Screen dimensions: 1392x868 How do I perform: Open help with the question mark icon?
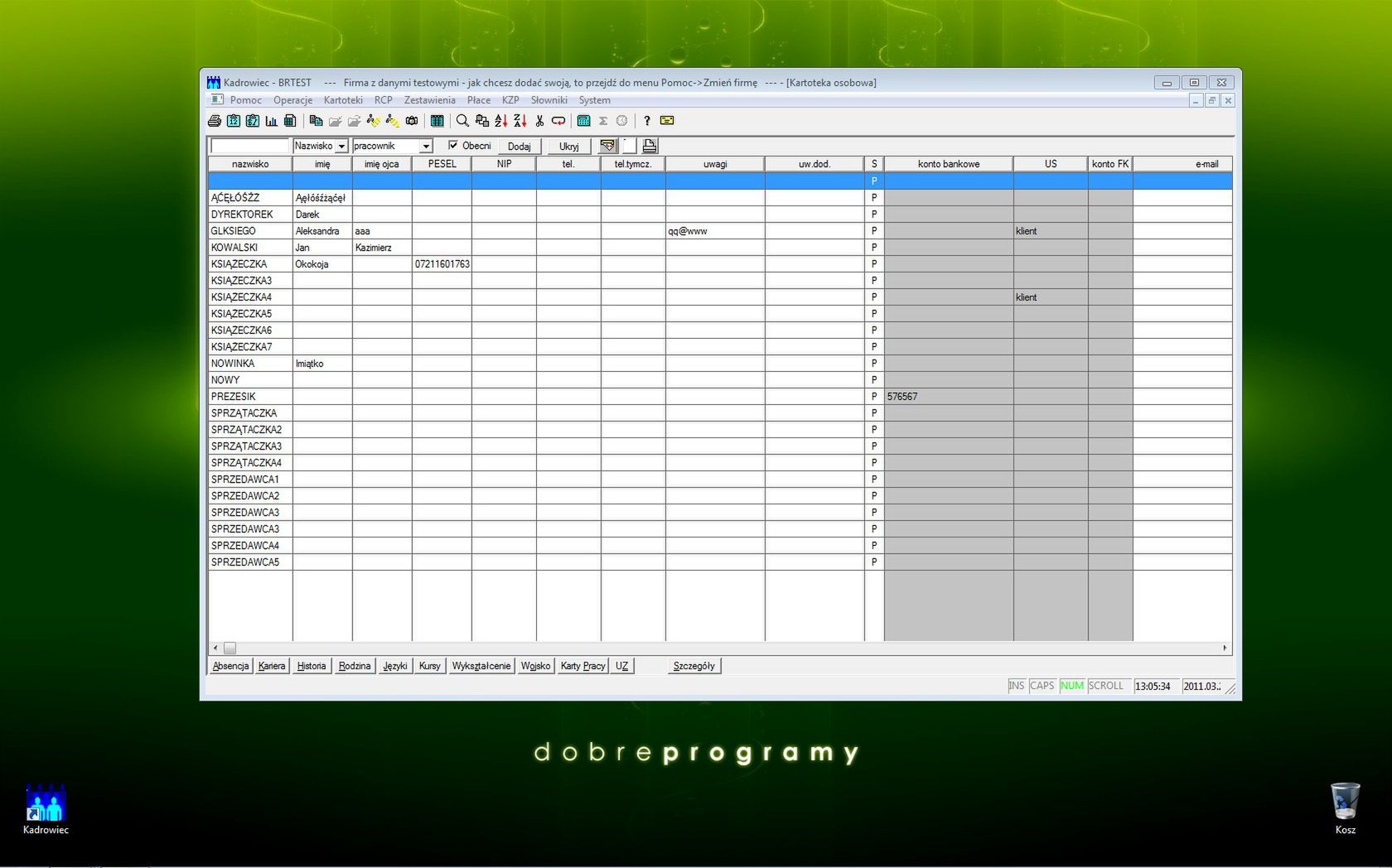[647, 121]
